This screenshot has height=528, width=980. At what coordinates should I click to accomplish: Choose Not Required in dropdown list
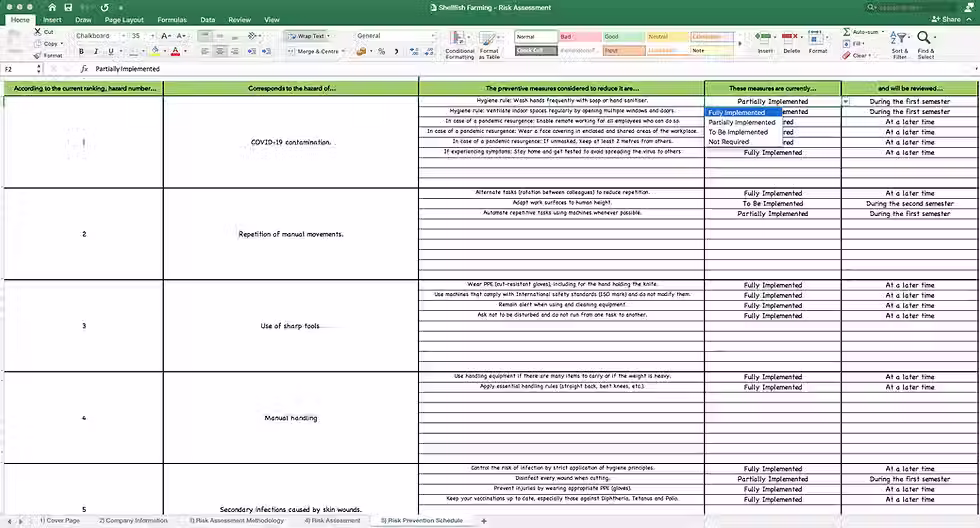(744, 142)
